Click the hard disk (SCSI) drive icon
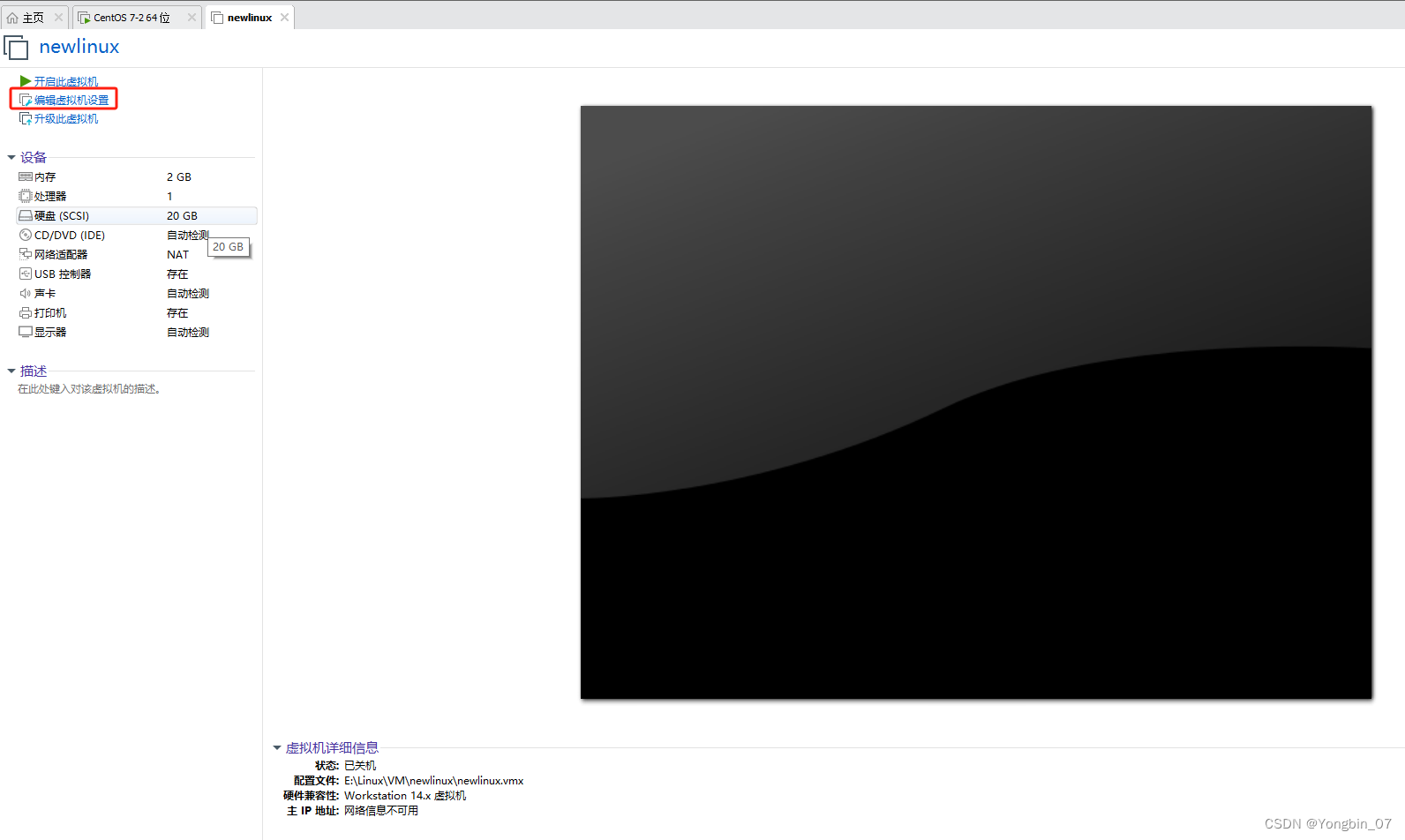The image size is (1405, 840). point(26,216)
